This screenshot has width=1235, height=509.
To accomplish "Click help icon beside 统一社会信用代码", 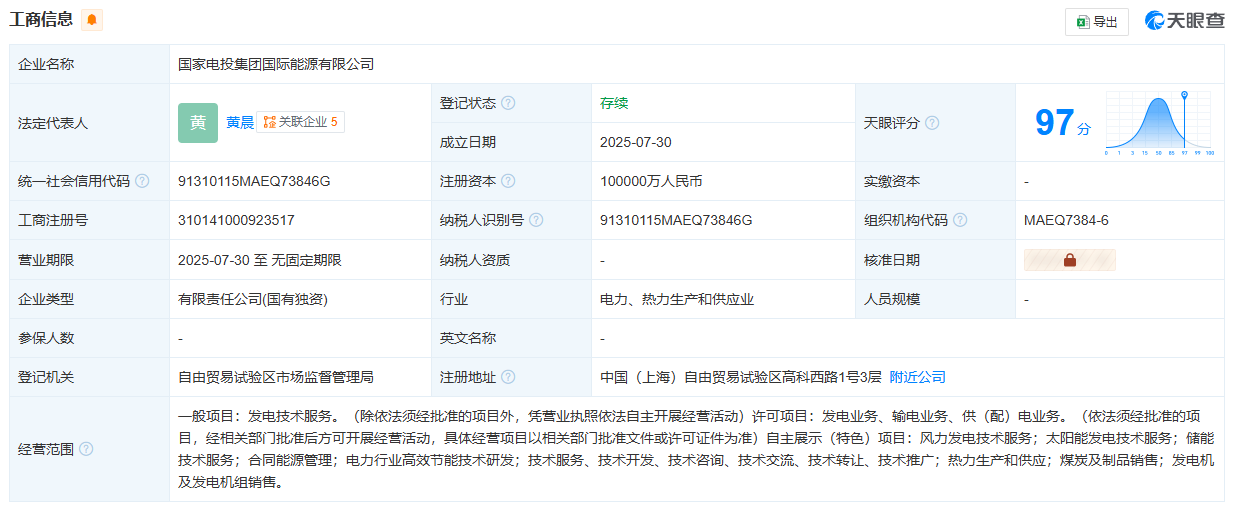I will (x=142, y=181).
